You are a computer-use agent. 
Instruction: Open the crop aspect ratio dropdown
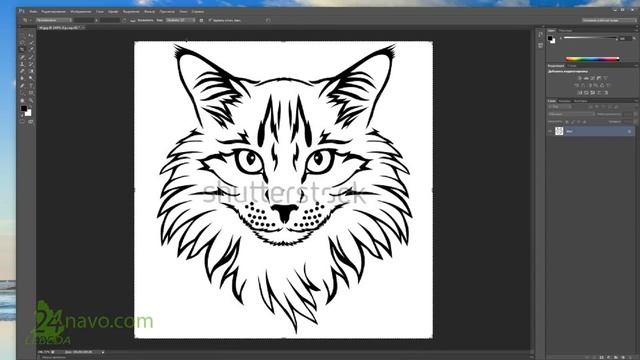(53, 20)
